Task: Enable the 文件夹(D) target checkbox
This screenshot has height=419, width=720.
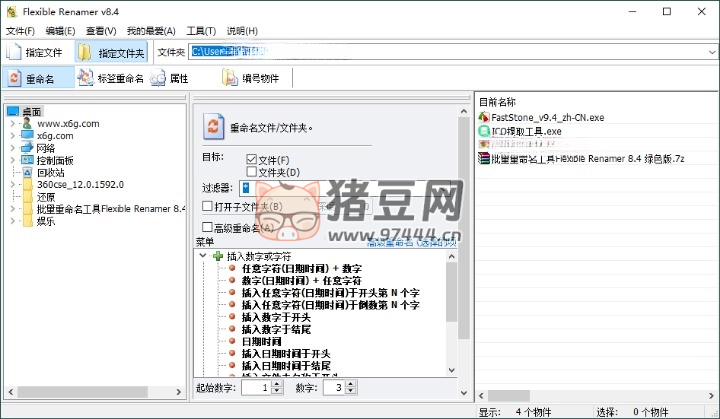Action: click(x=252, y=172)
